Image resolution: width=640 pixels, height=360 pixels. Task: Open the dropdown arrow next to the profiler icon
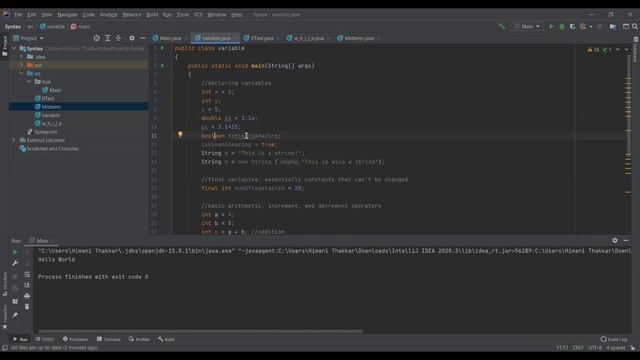591,27
